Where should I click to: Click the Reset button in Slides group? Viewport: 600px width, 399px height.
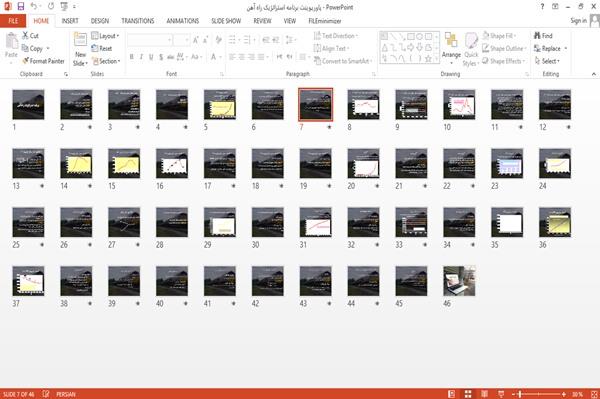click(x=102, y=49)
